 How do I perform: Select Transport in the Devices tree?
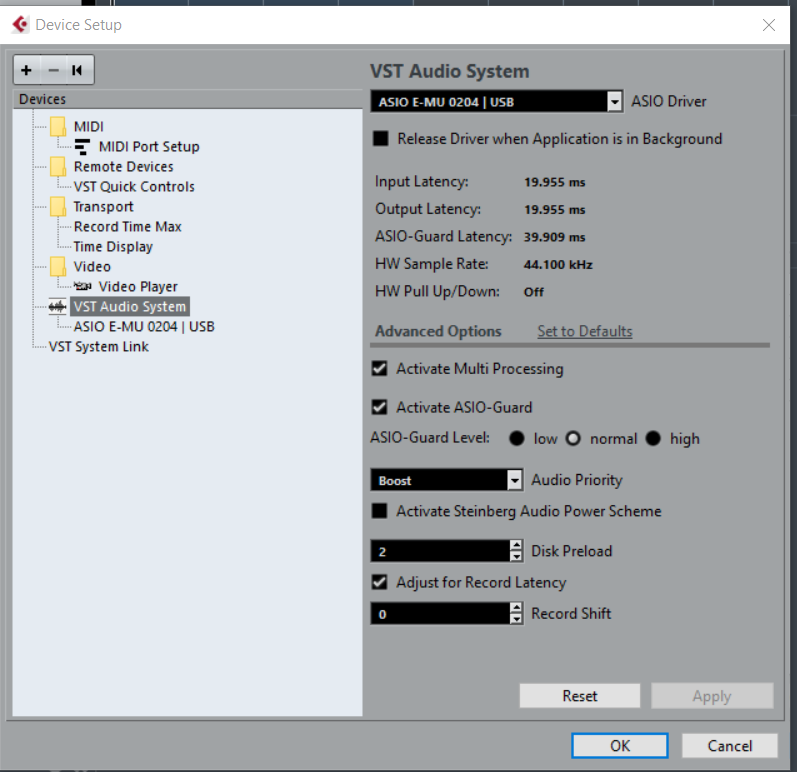[x=103, y=207]
